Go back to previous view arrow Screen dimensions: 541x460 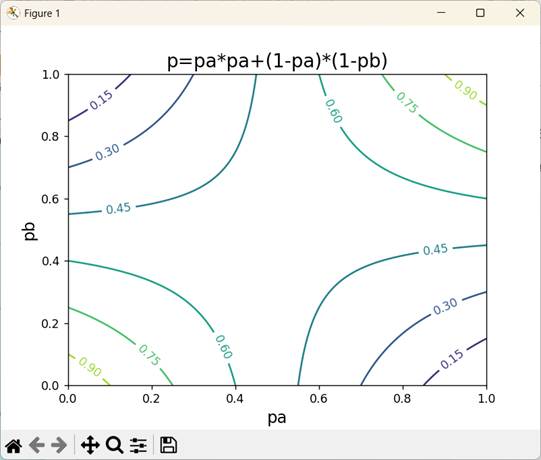pos(37,446)
